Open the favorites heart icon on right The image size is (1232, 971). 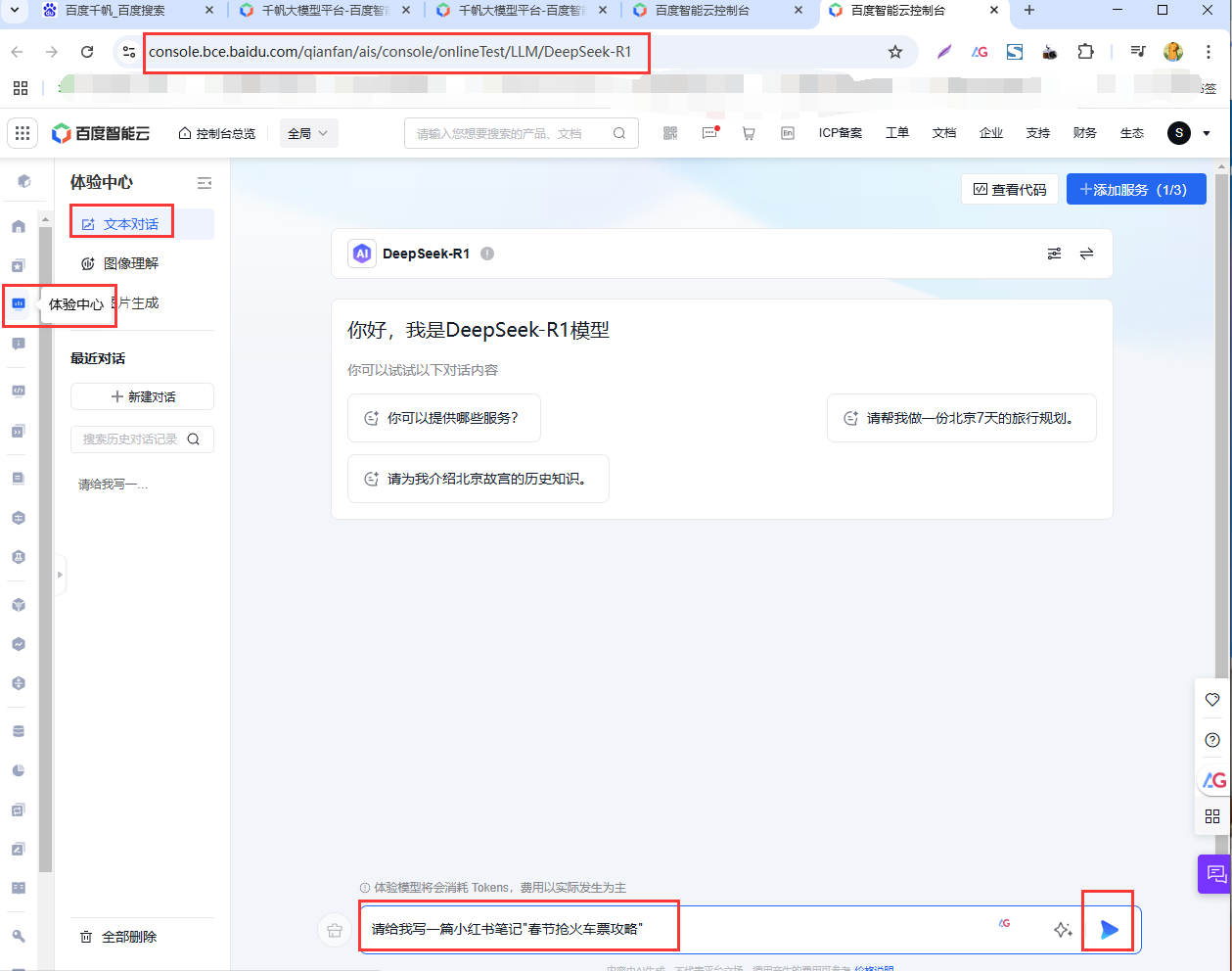1212,700
